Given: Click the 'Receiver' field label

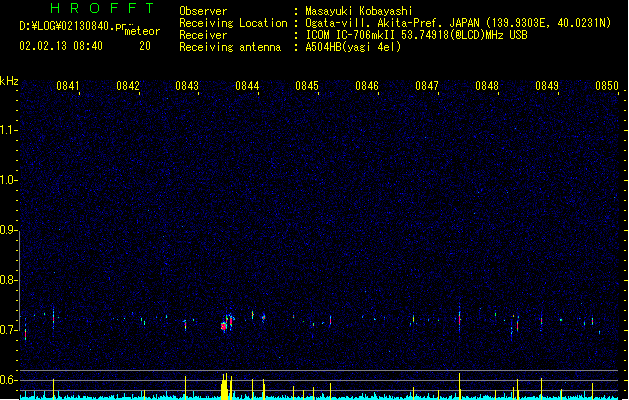Looking at the screenshot, I should [203, 35].
